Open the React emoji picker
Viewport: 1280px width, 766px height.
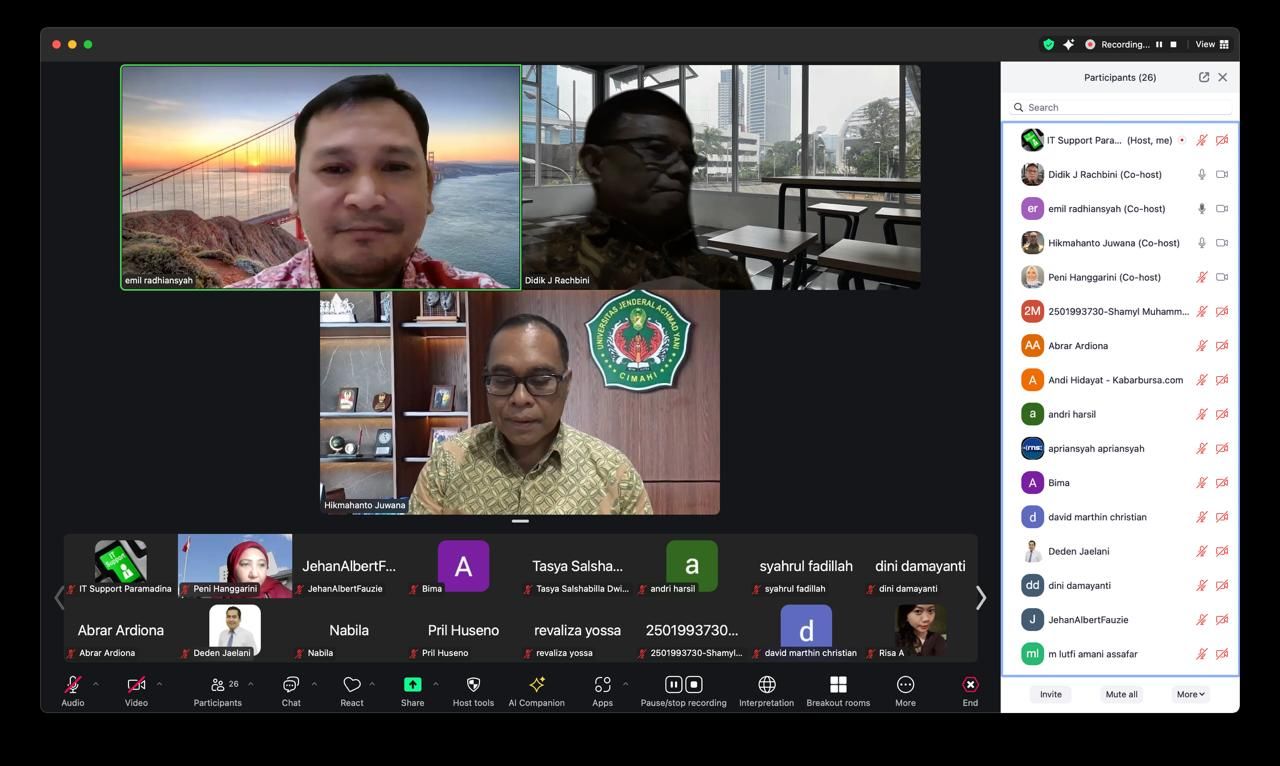352,690
